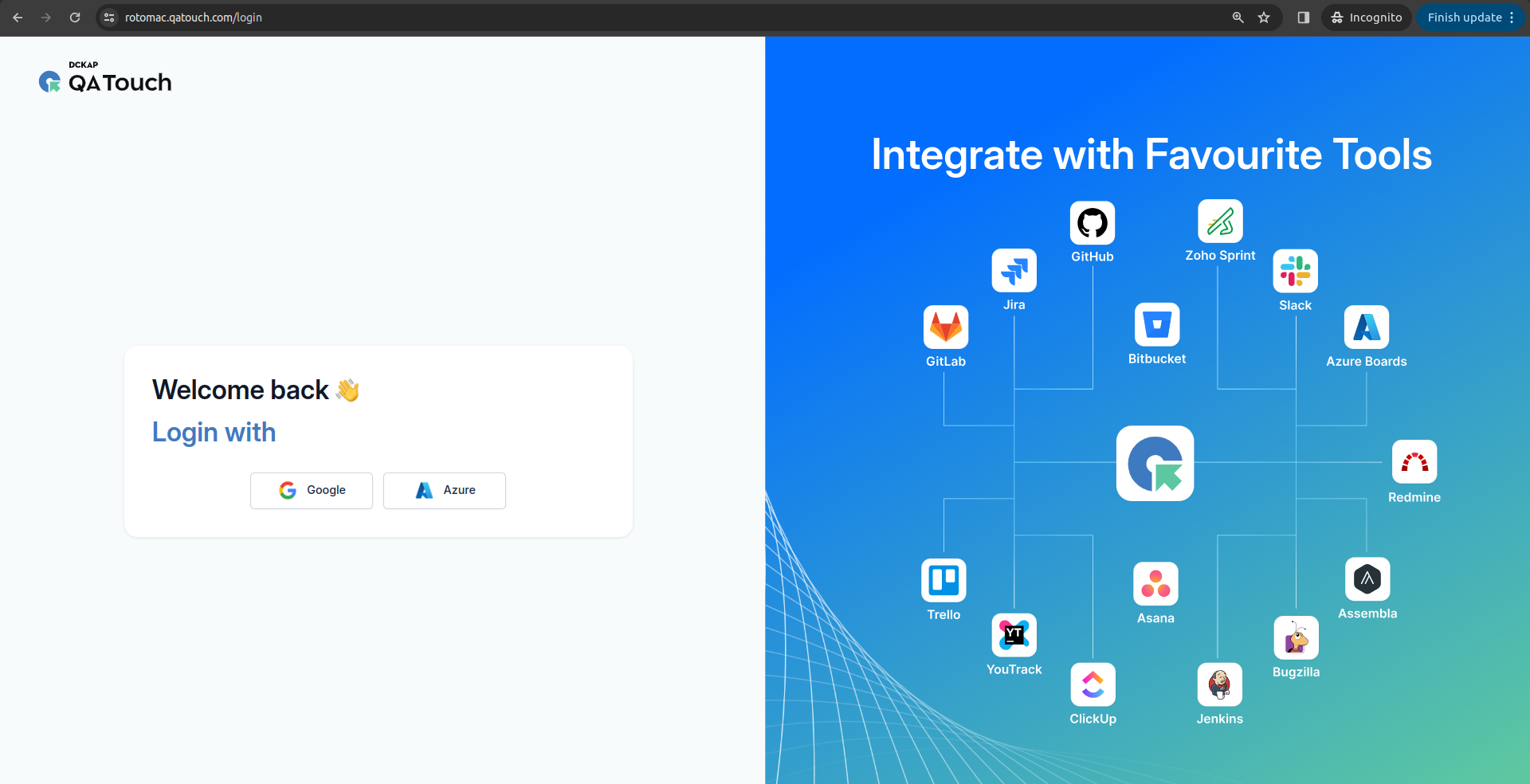Image resolution: width=1530 pixels, height=784 pixels.
Task: Click the QA Touch logo
Action: point(105,78)
